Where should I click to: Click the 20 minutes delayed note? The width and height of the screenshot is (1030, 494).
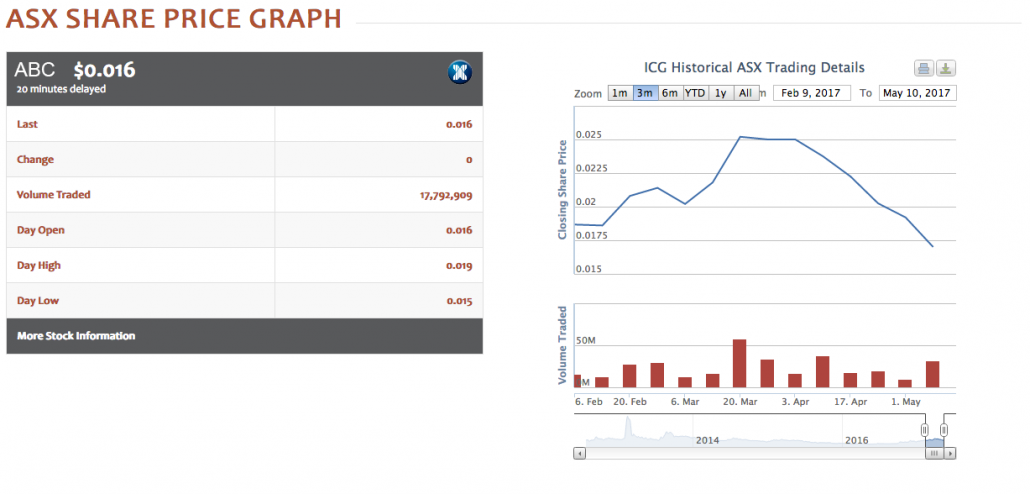click(61, 89)
